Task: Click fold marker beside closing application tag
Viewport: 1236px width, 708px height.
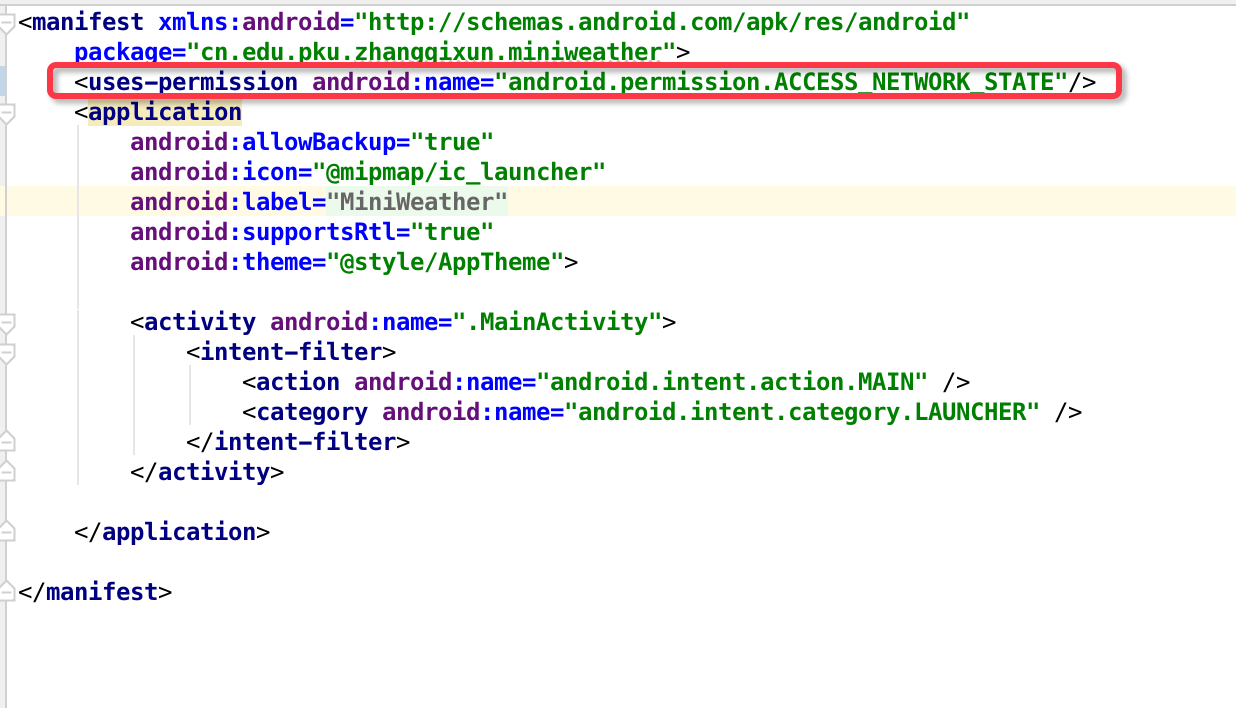Action: (x=7, y=532)
